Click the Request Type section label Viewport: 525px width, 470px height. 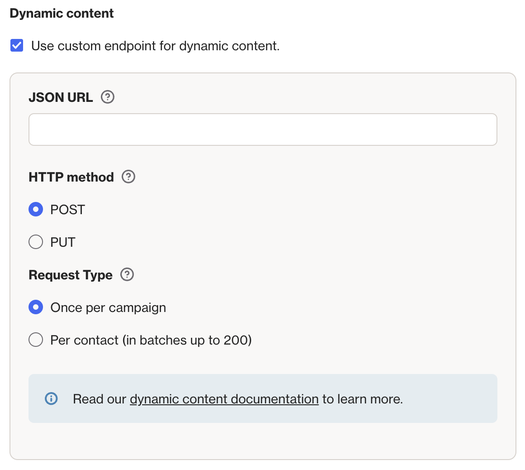pyautogui.click(x=71, y=275)
